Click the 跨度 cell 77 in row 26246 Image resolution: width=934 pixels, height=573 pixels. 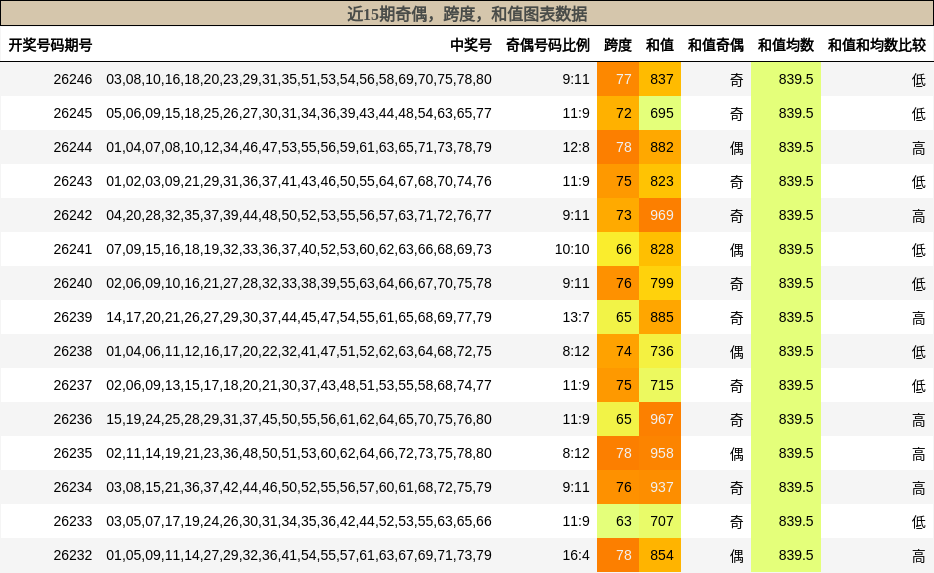coord(618,79)
